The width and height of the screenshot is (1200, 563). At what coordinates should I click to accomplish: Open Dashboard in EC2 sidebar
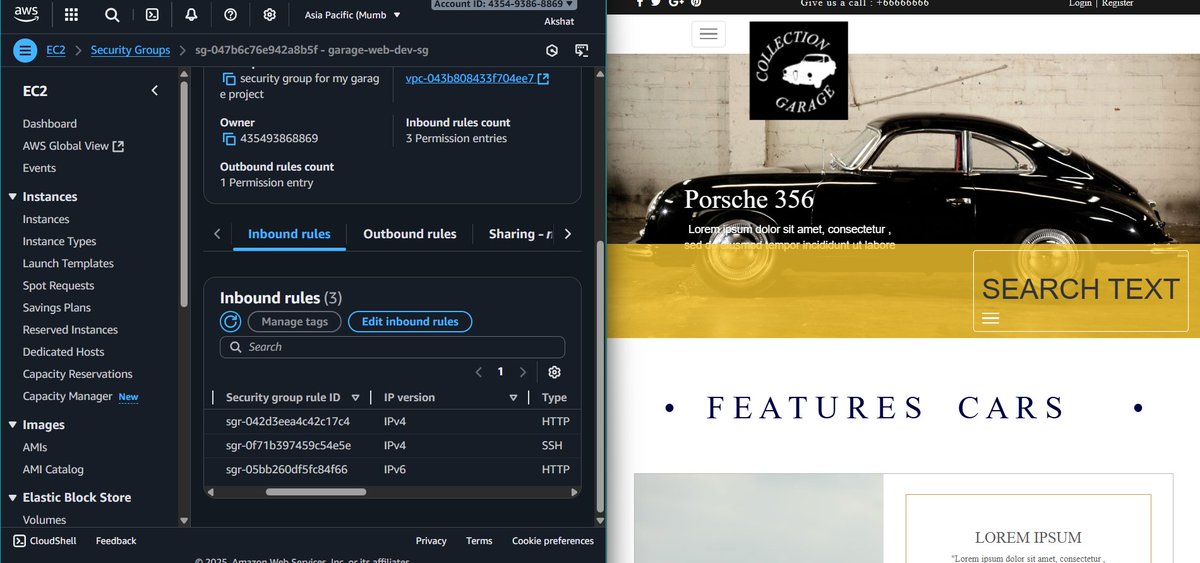pyautogui.click(x=50, y=124)
